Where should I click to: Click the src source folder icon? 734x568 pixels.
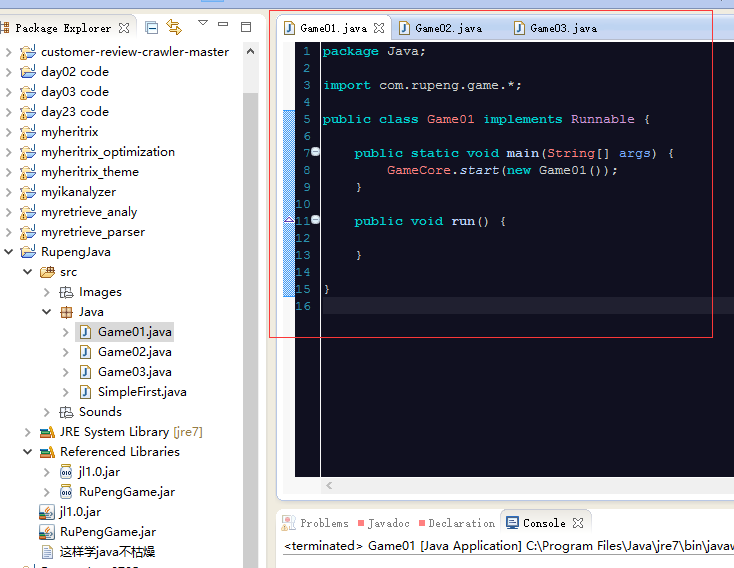[47, 272]
